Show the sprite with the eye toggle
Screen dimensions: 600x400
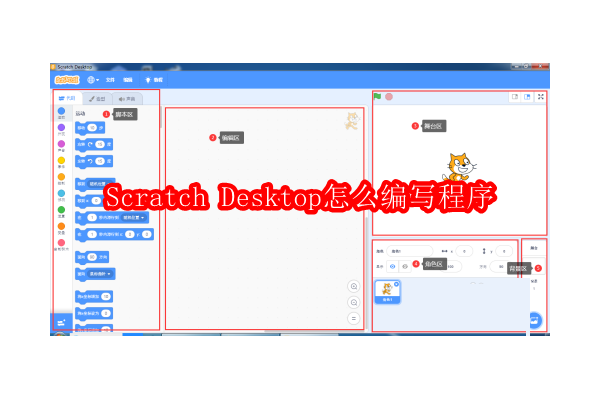(x=393, y=266)
